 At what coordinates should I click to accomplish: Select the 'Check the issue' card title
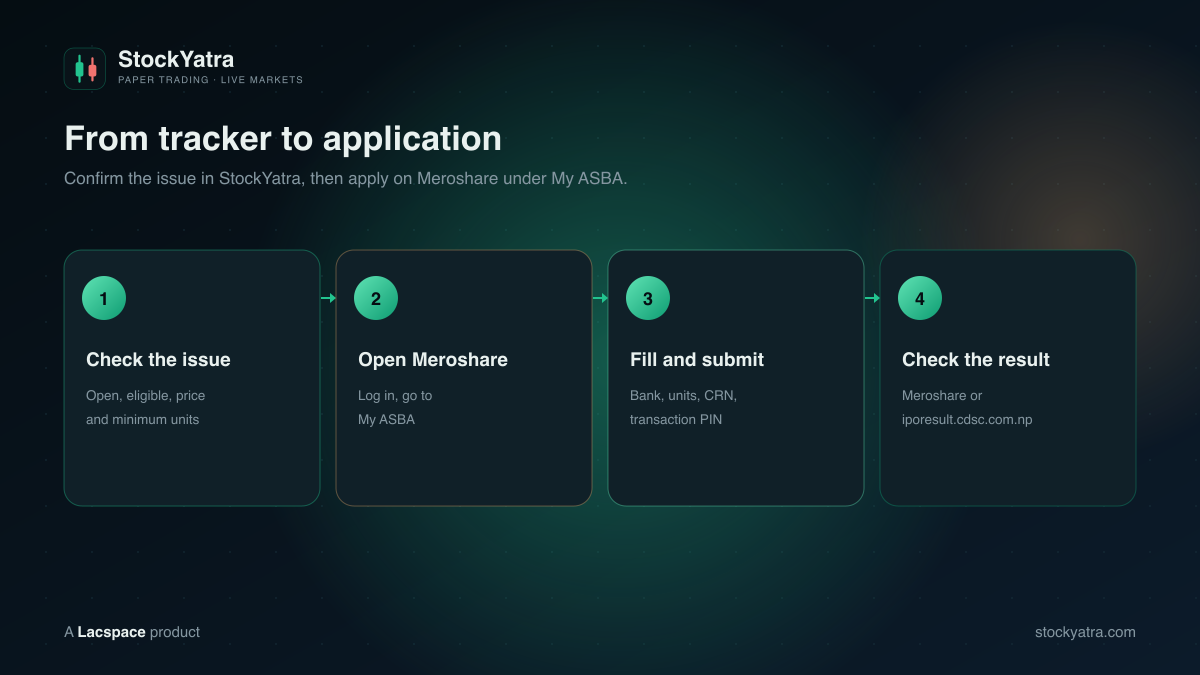(158, 360)
